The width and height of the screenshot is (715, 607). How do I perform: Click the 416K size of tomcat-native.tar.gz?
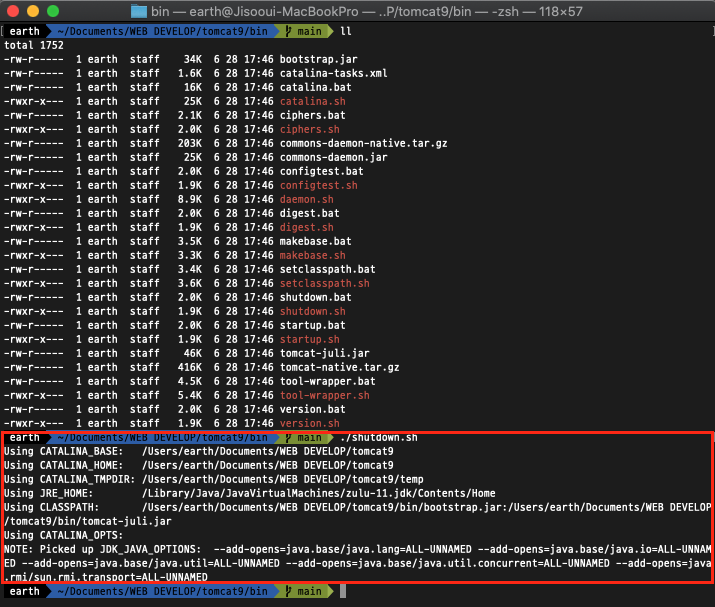[190, 368]
